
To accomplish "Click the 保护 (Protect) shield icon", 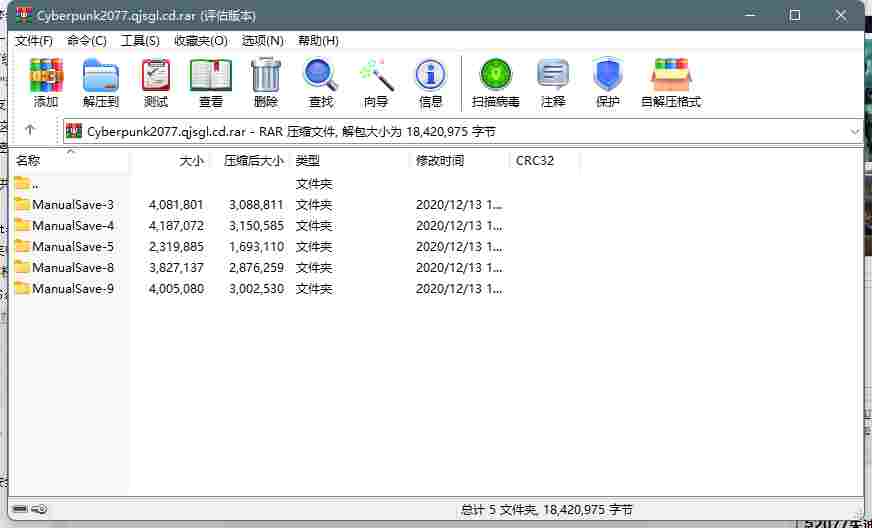I will click(x=607, y=76).
